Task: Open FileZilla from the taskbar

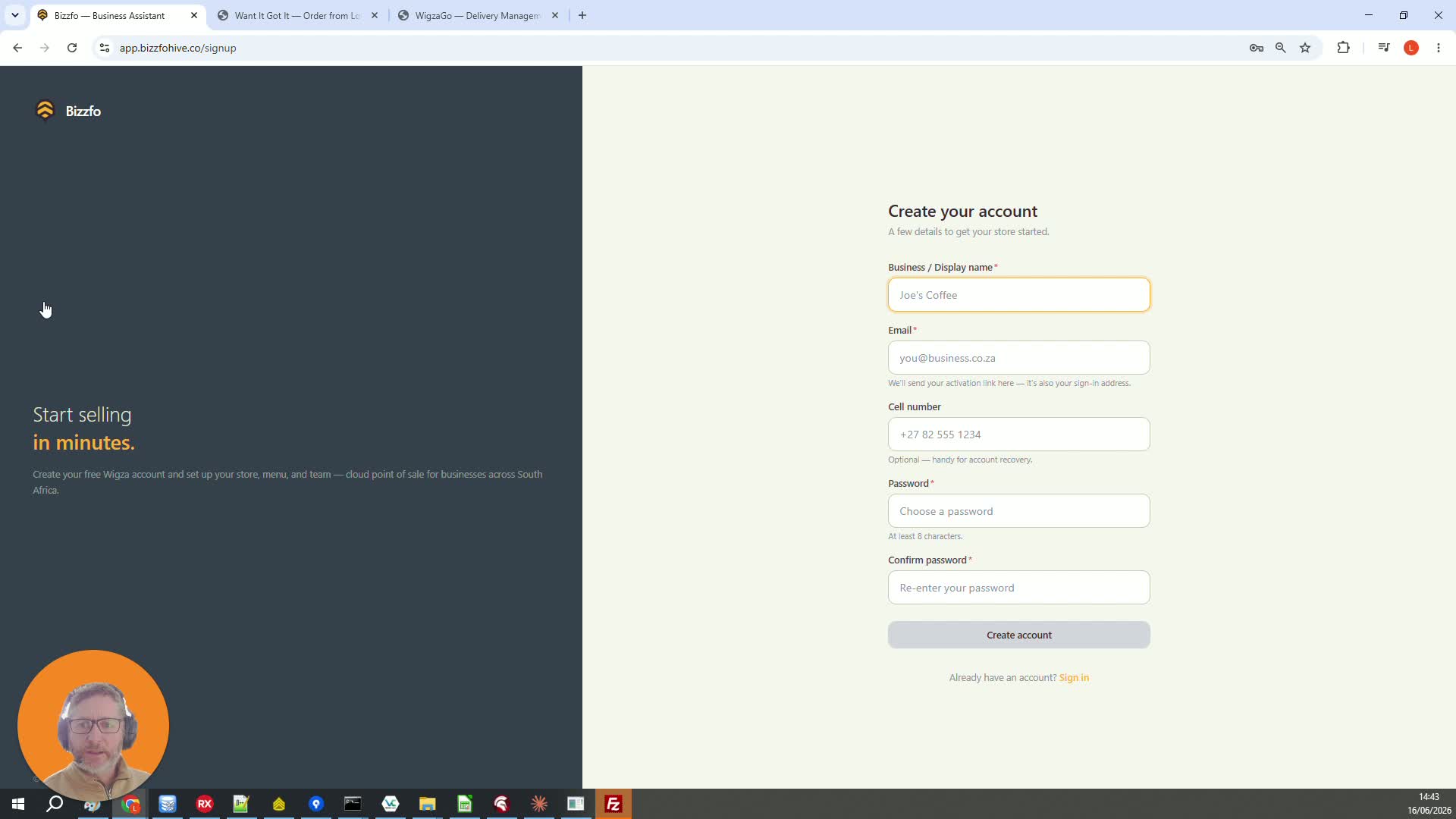Action: [x=613, y=804]
